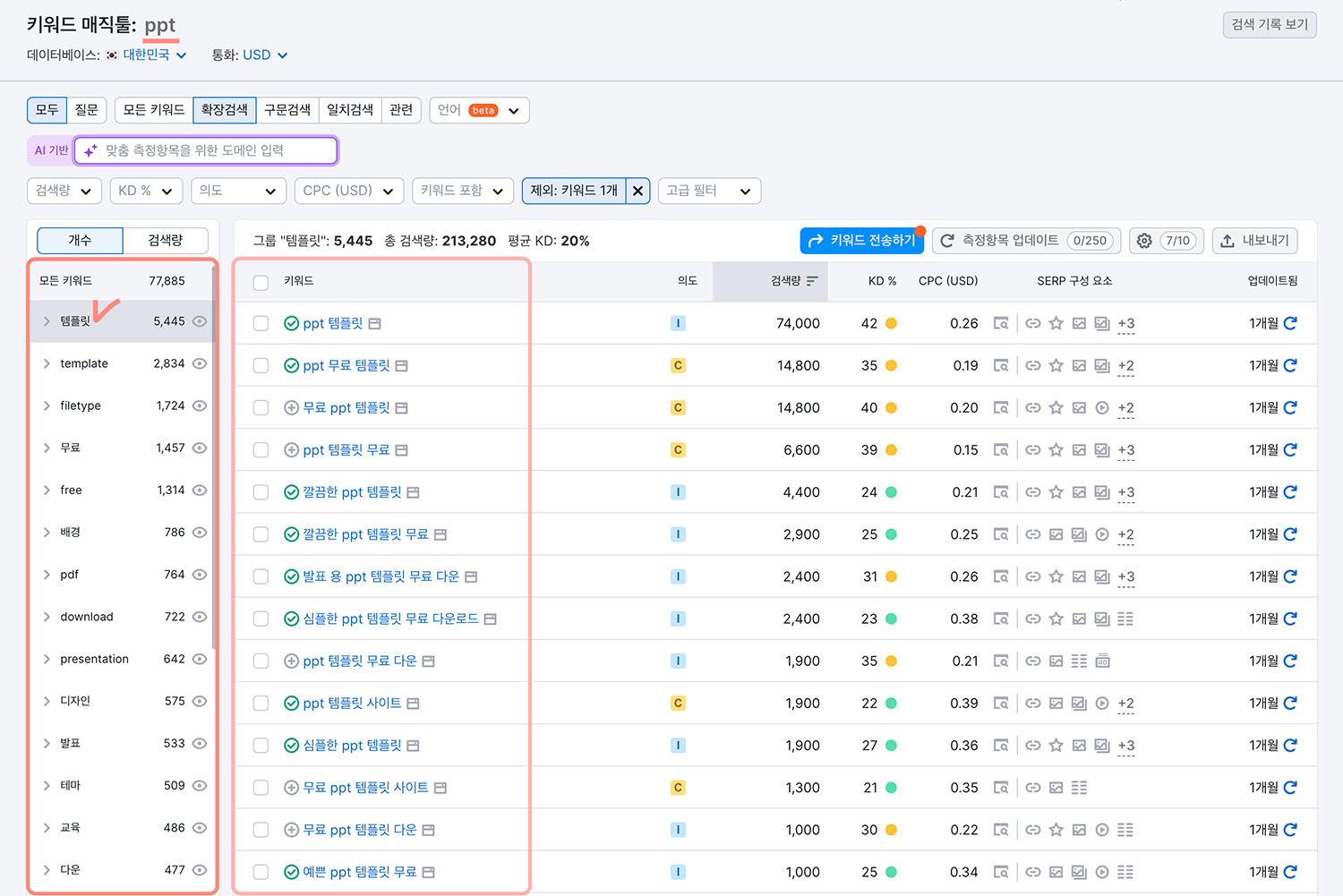
Task: Switch to 모든 키워드 match type
Action: (x=154, y=110)
